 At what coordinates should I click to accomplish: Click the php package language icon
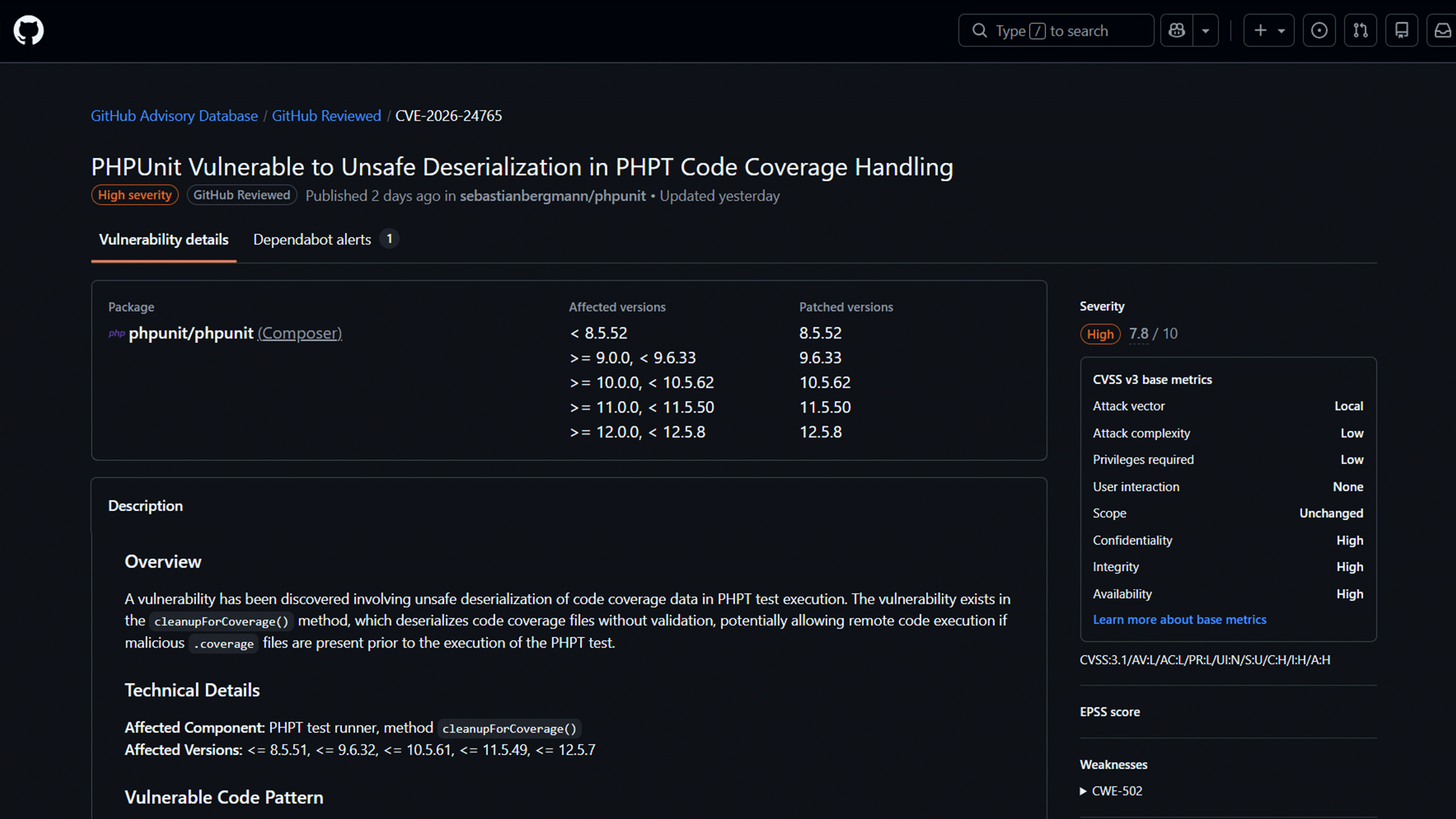click(116, 334)
